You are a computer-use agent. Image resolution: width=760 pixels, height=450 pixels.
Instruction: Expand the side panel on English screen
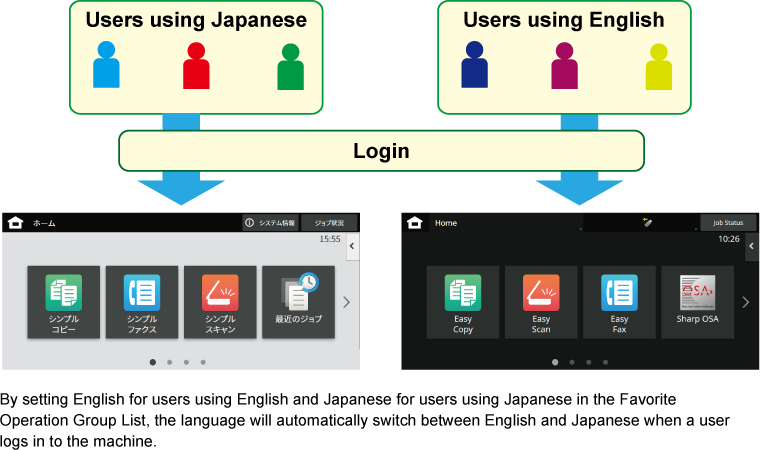click(752, 245)
